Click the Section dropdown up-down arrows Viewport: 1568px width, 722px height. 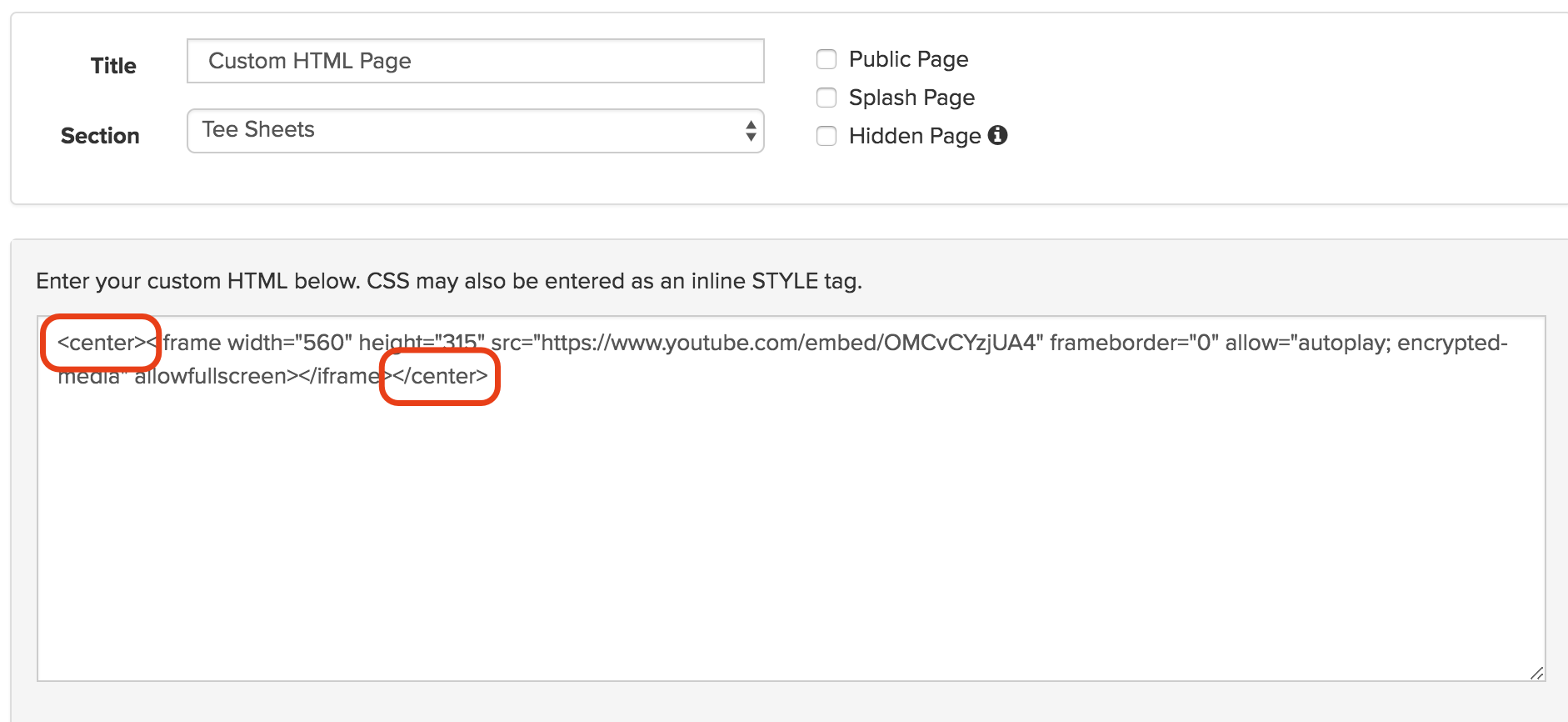click(x=751, y=130)
